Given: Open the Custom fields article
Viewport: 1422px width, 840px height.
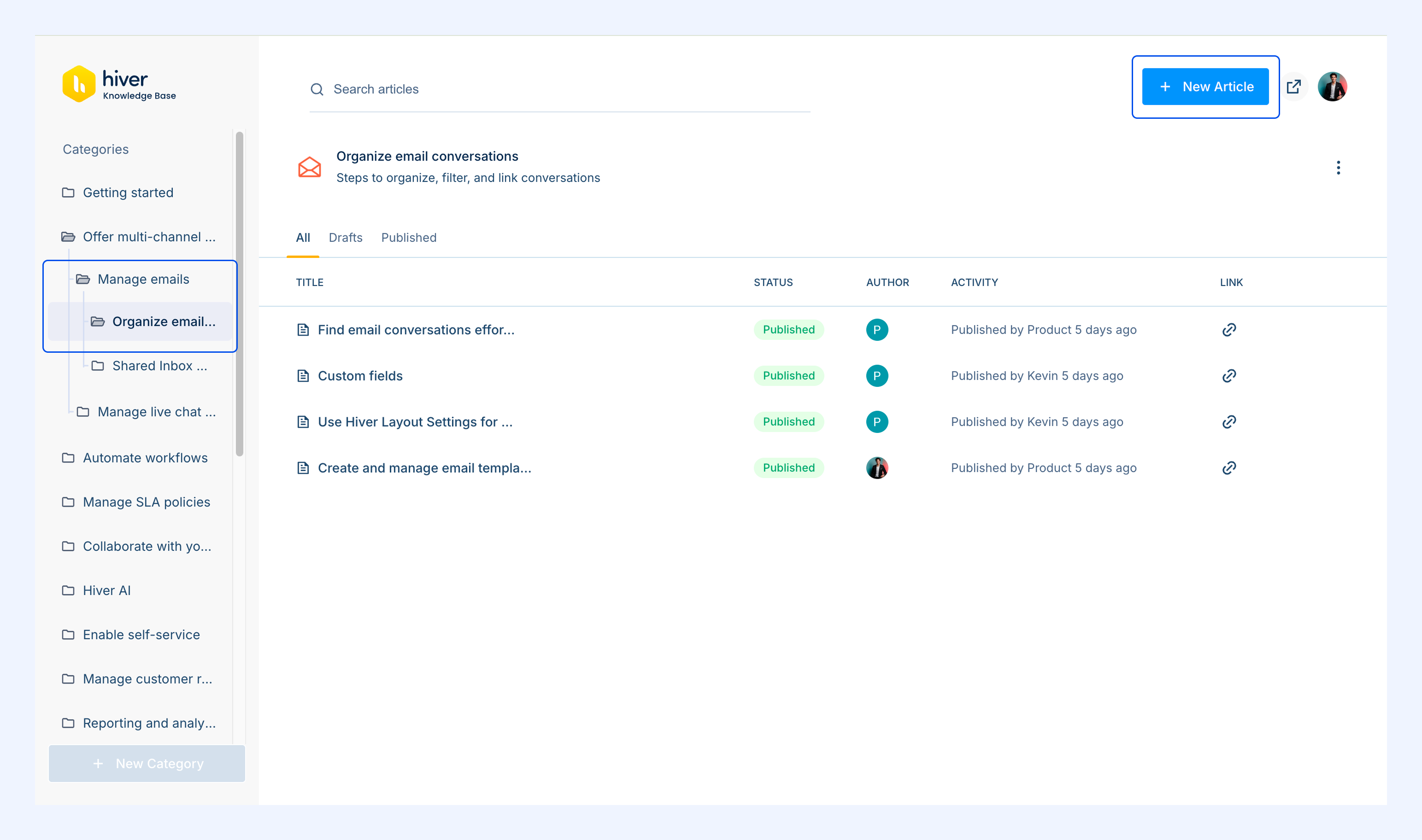Looking at the screenshot, I should point(360,376).
